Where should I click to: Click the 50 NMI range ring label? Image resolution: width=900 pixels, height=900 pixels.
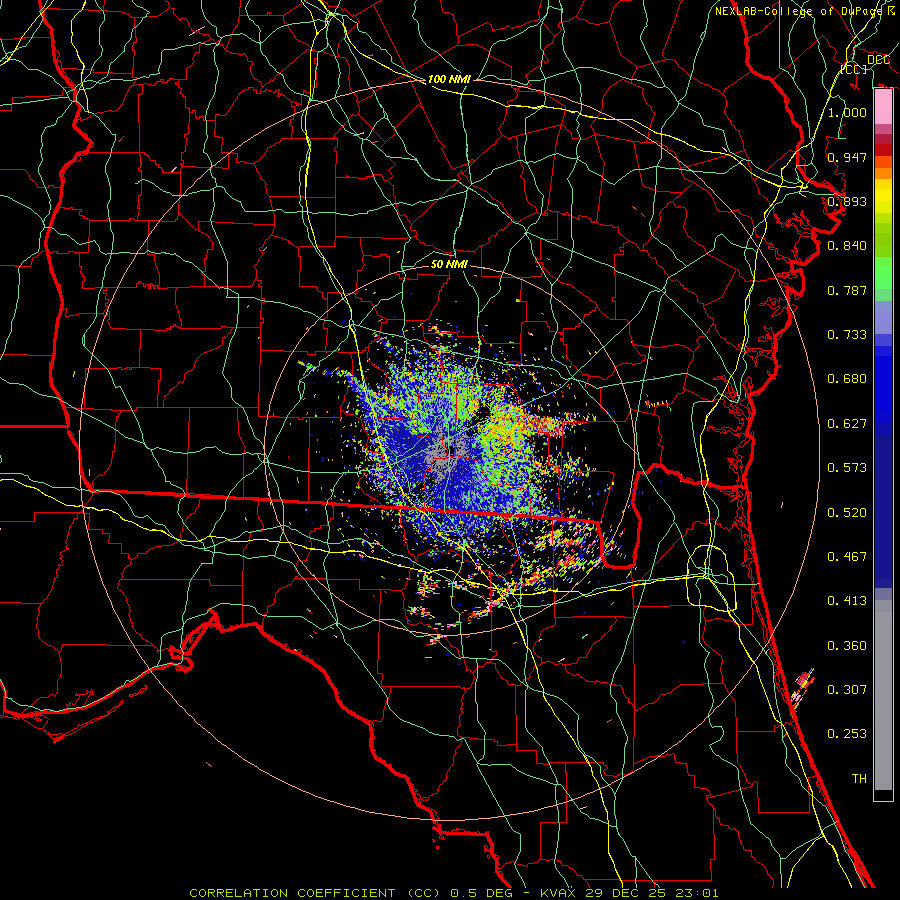pos(449,264)
